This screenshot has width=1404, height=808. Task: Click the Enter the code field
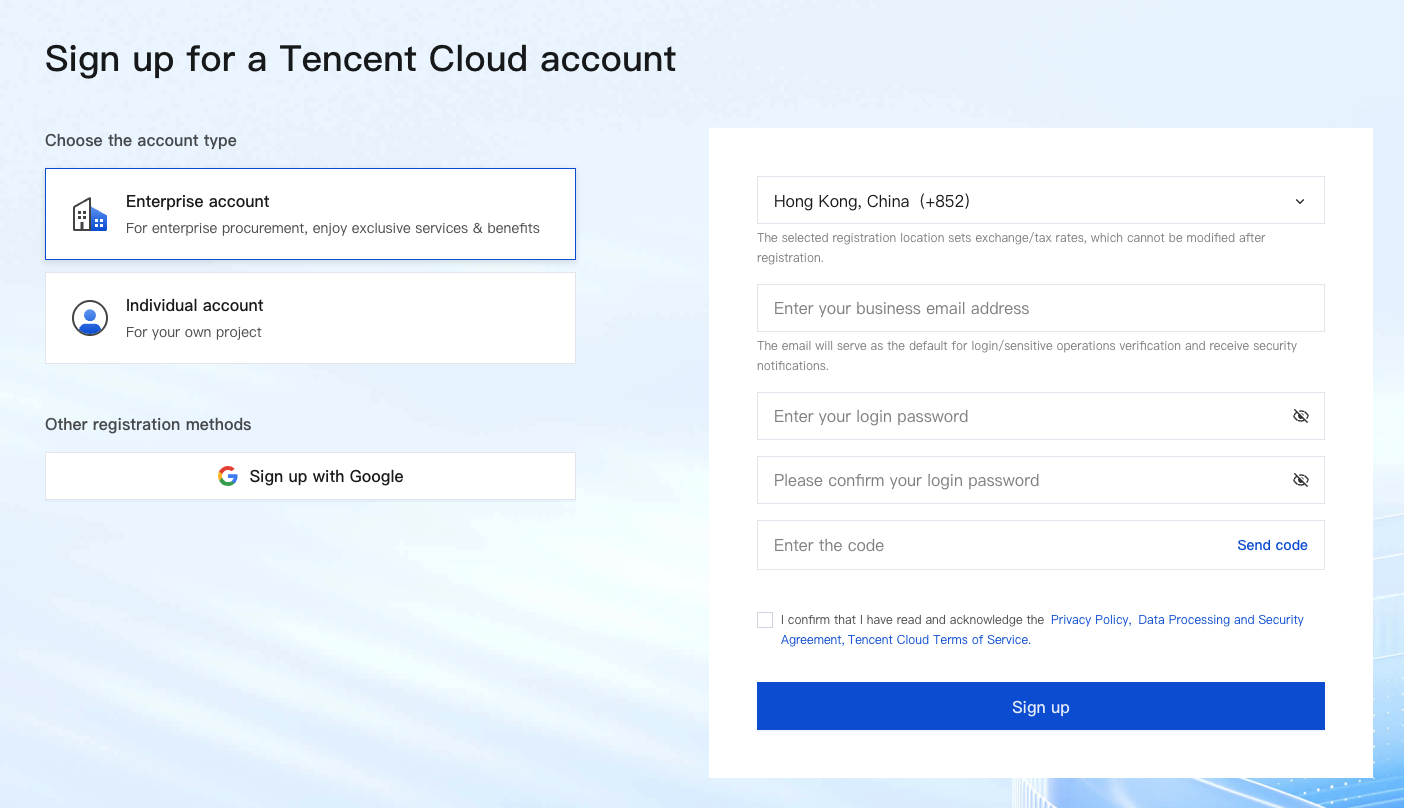990,545
